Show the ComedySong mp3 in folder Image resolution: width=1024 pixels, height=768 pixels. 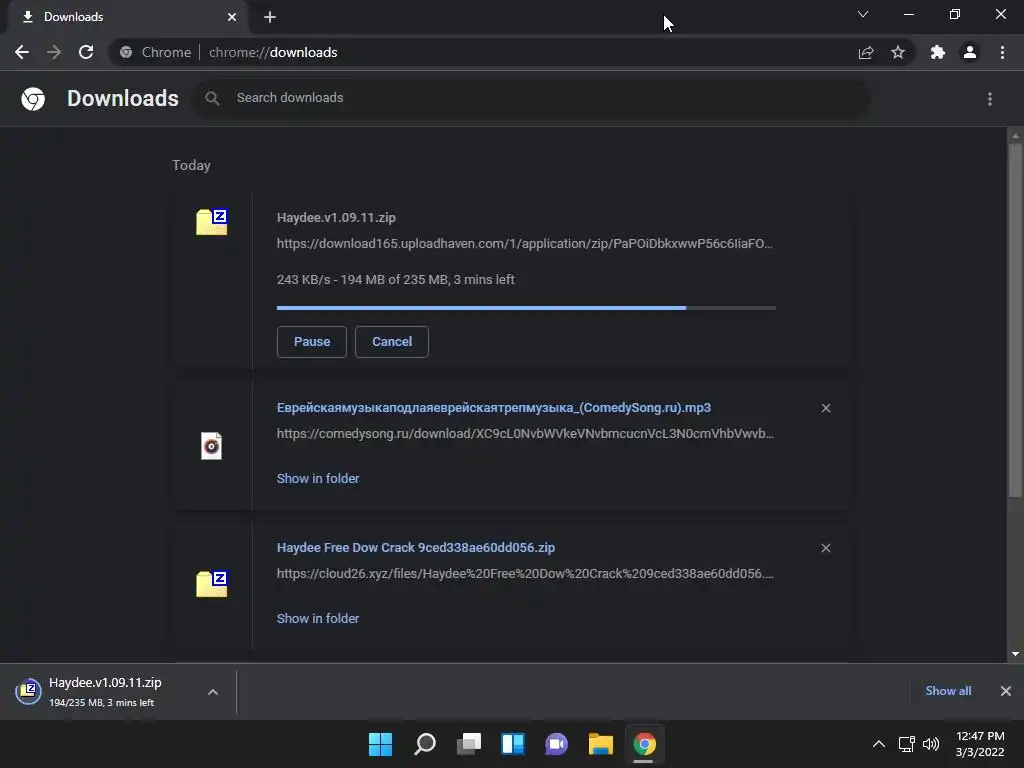[x=318, y=479]
